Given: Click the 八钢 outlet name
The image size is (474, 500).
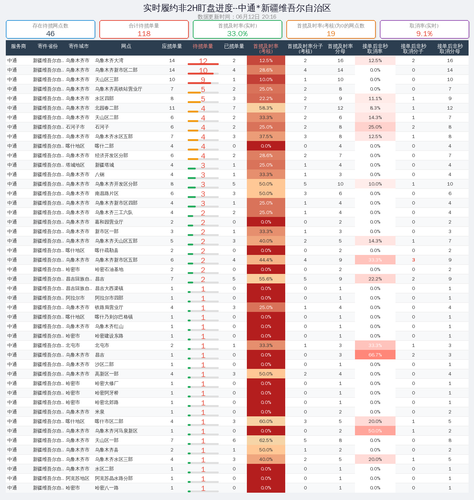Looking at the screenshot, I should tap(99, 175).
